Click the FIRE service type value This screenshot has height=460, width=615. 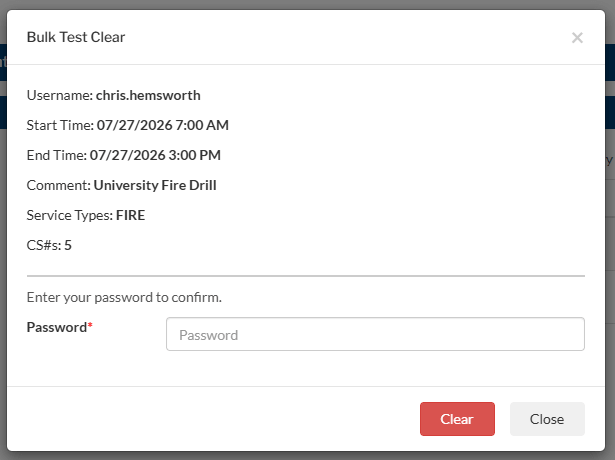click(x=131, y=215)
